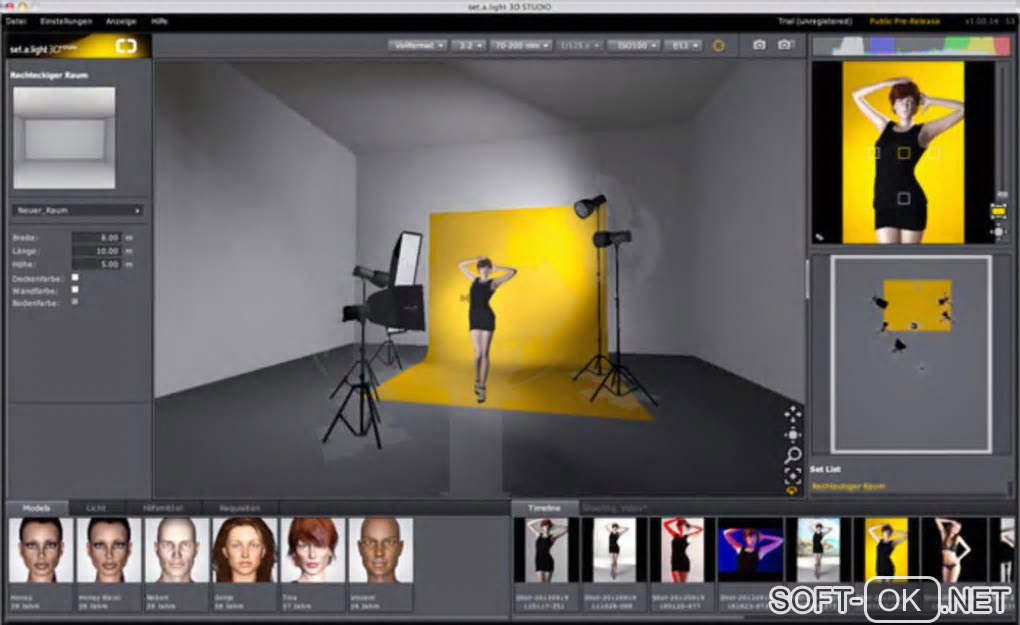Switch to the Models tab
The width and height of the screenshot is (1020, 625).
point(36,508)
